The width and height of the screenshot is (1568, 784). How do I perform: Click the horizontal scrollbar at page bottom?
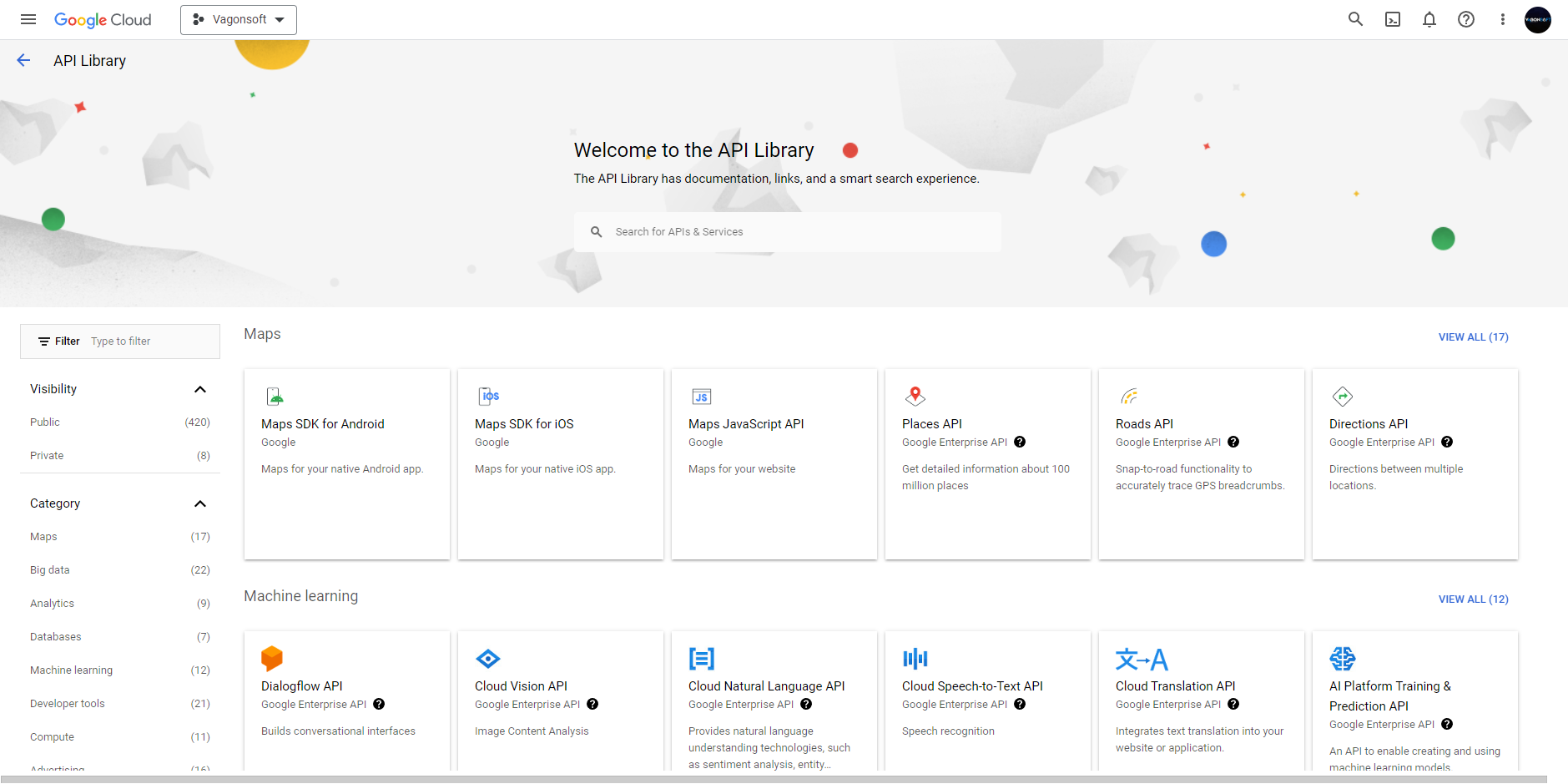click(774, 780)
